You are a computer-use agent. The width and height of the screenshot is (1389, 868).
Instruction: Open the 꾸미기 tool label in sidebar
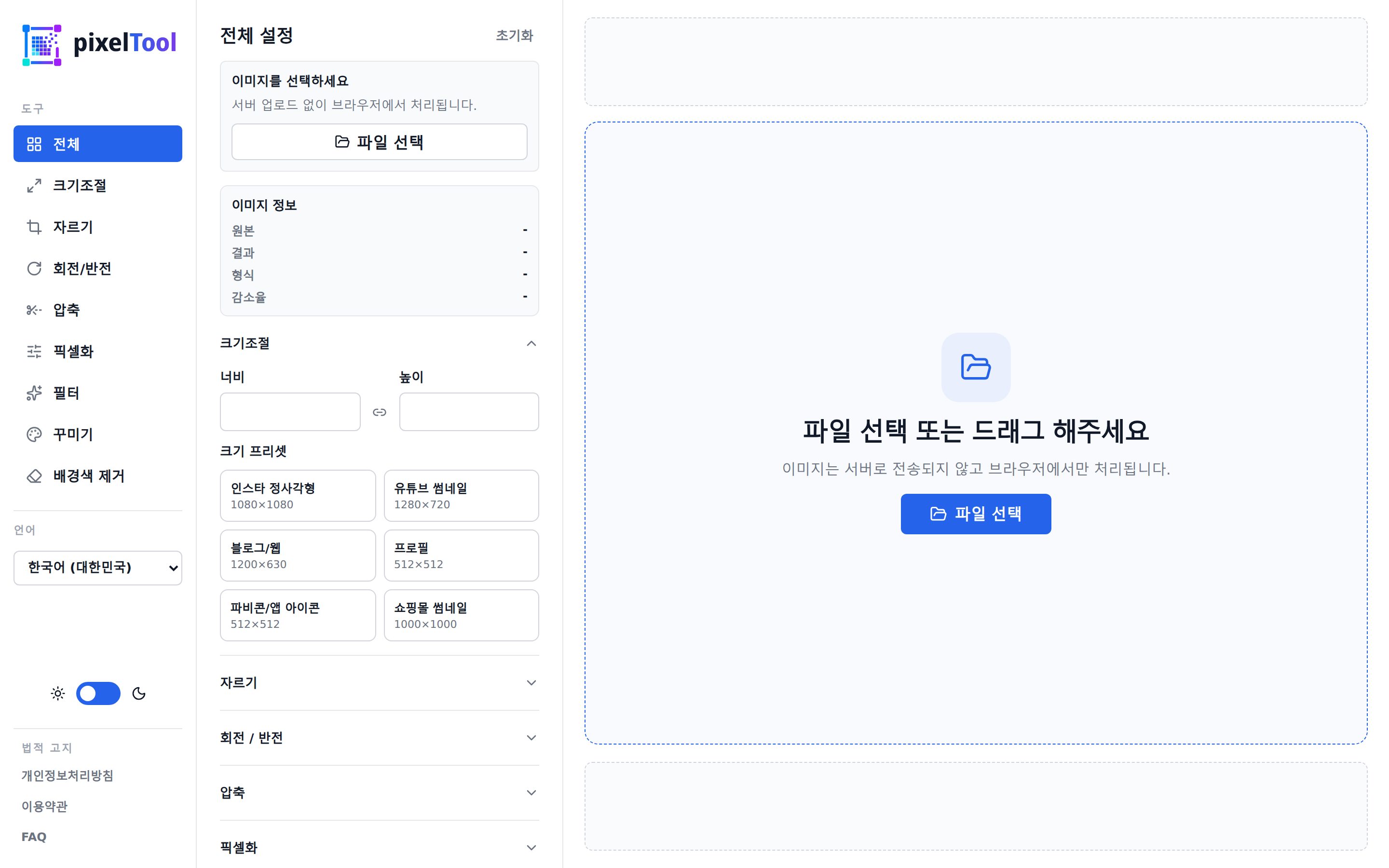pyautogui.click(x=73, y=434)
